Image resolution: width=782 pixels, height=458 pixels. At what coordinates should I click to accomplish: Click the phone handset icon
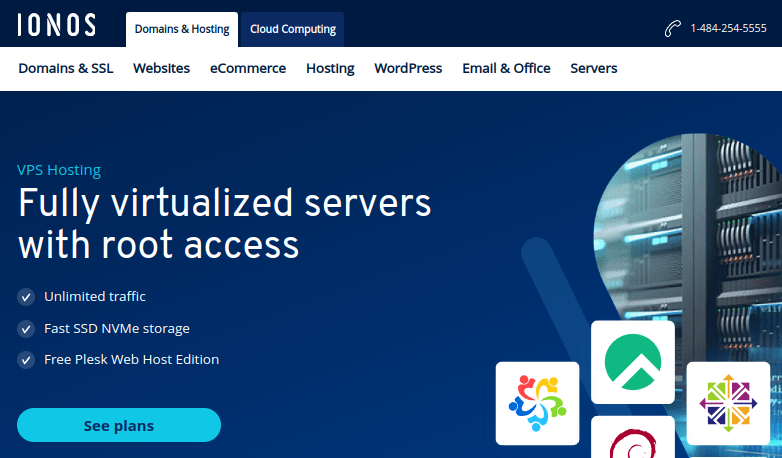pos(672,28)
